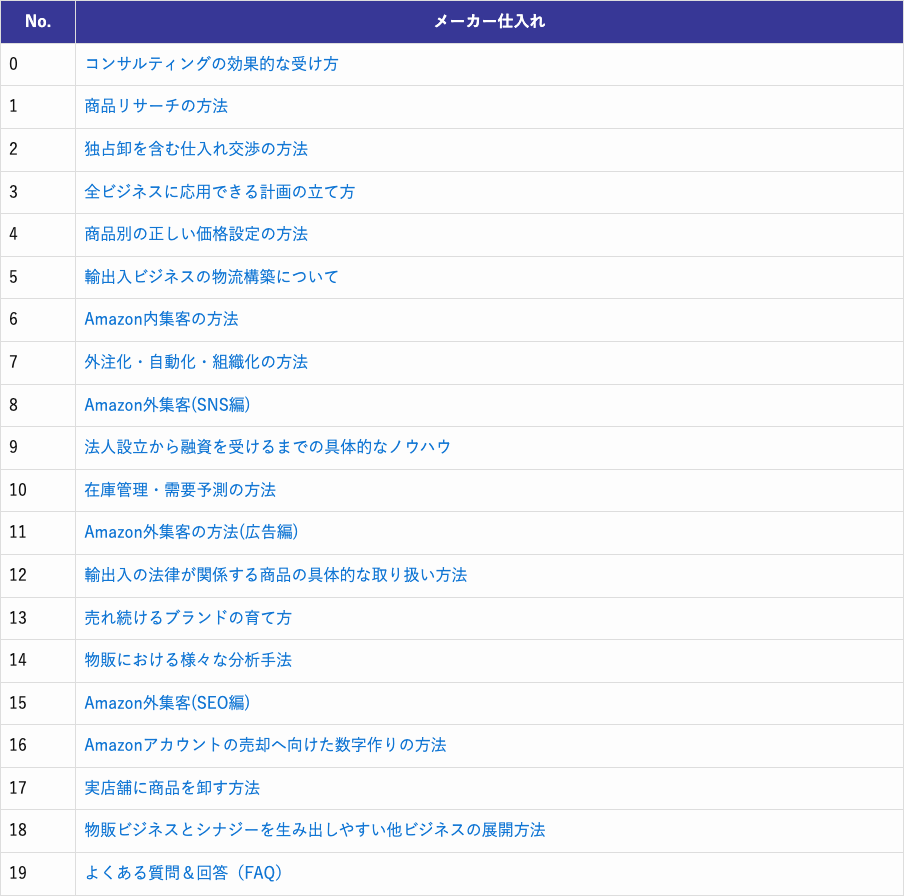Open the コンサルティングの効果的な受け方 link

point(210,64)
